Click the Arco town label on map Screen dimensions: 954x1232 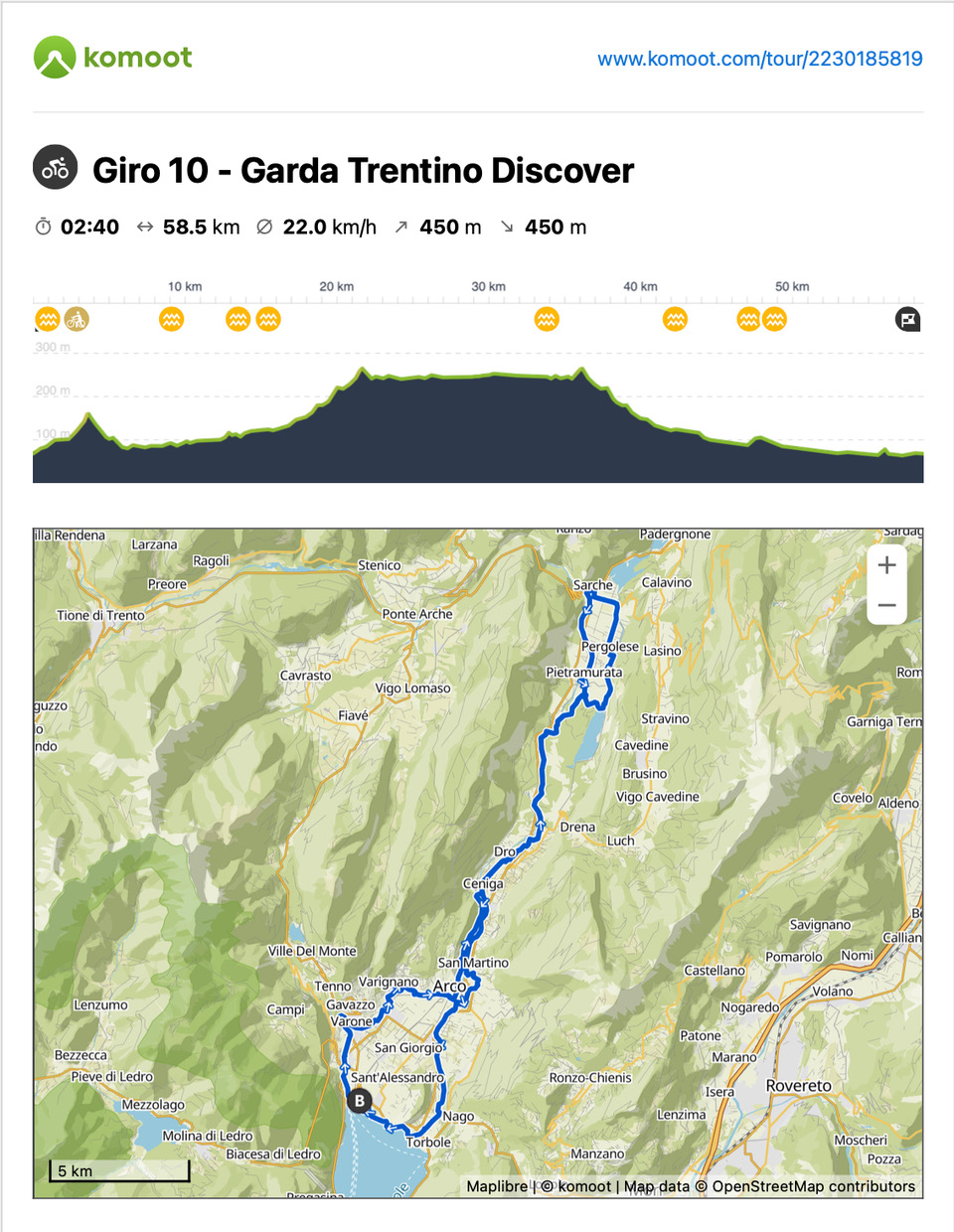click(449, 986)
